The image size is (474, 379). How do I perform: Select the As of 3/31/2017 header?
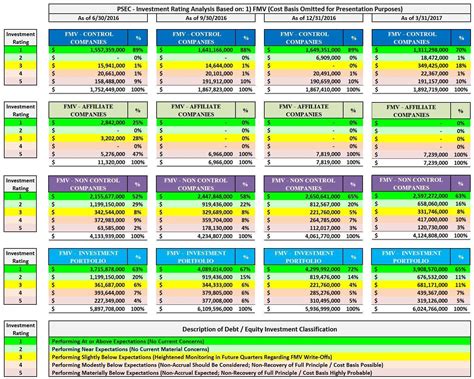click(x=421, y=18)
